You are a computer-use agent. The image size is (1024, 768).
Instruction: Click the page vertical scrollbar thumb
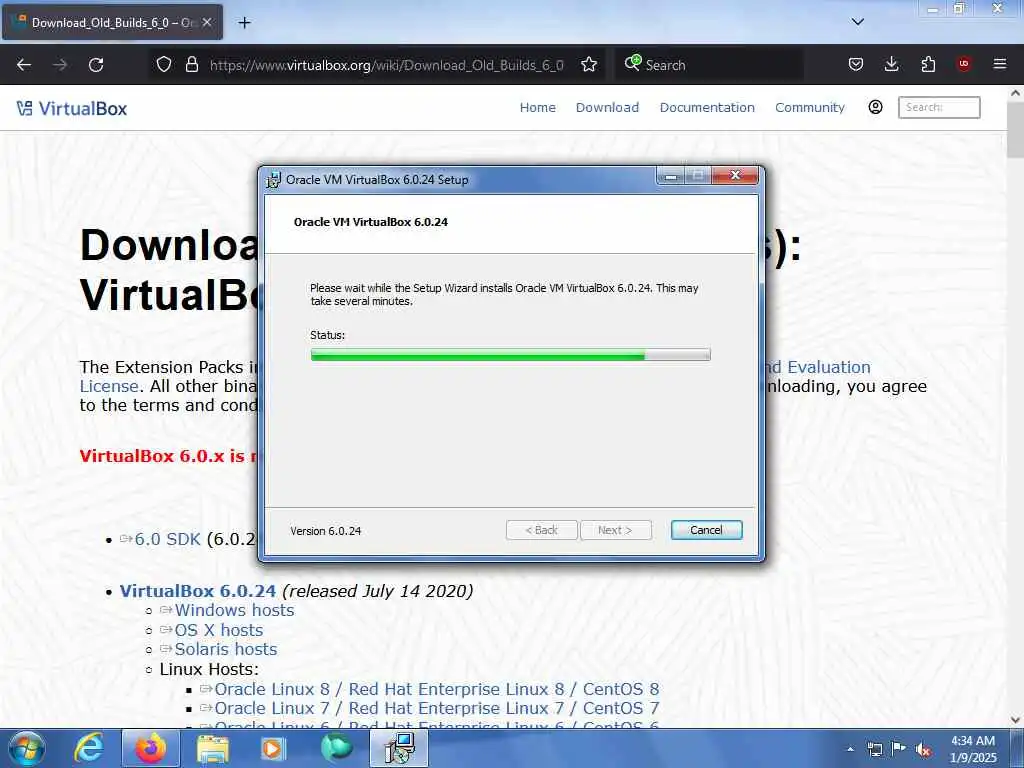coord(1015,129)
